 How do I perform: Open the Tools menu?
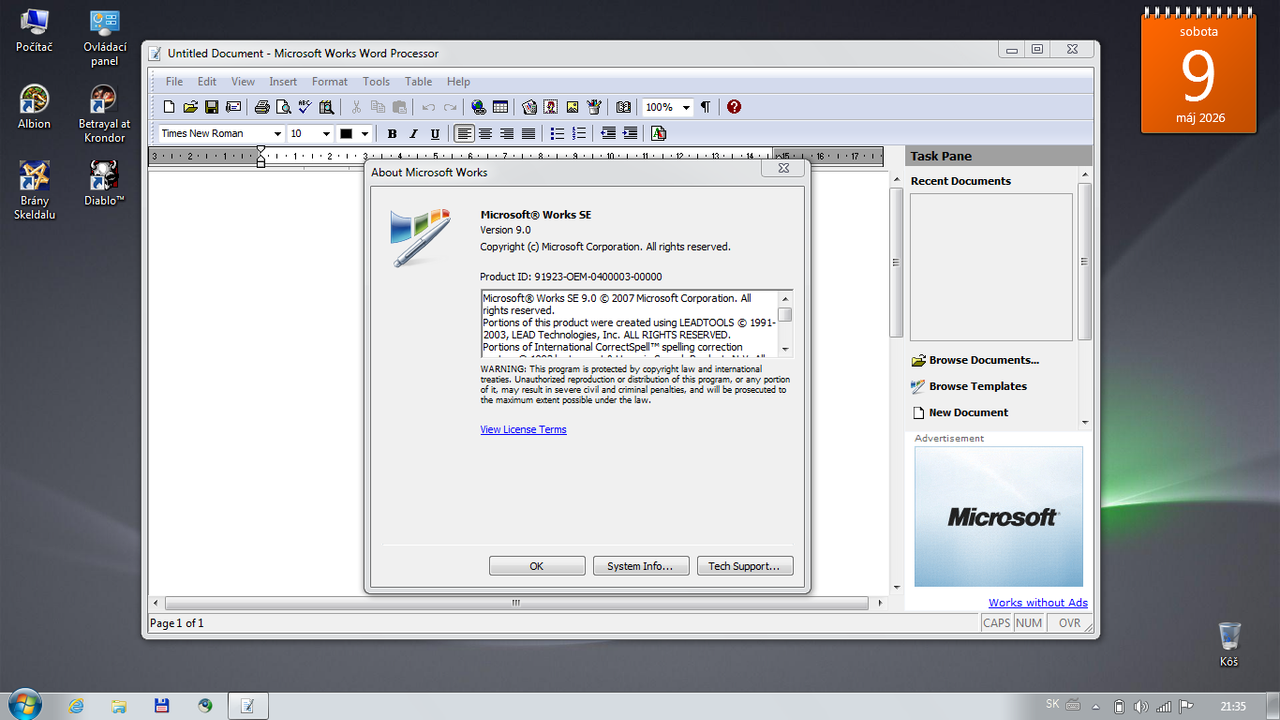pos(376,82)
